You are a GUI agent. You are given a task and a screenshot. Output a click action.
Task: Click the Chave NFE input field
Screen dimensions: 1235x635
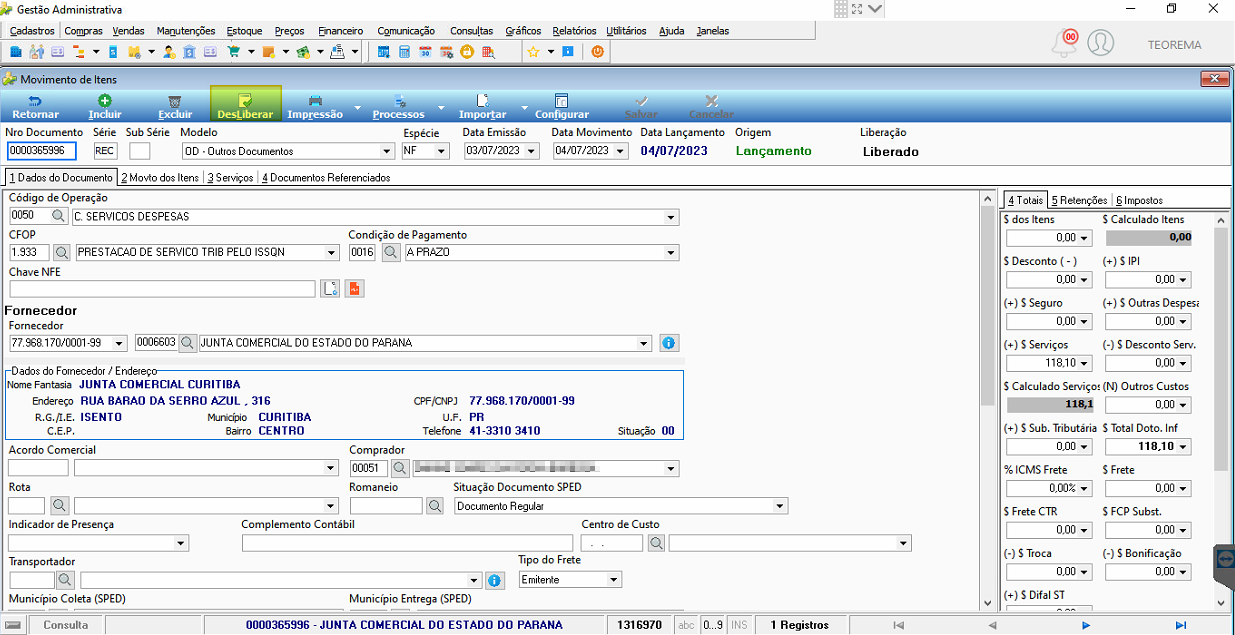[162, 289]
